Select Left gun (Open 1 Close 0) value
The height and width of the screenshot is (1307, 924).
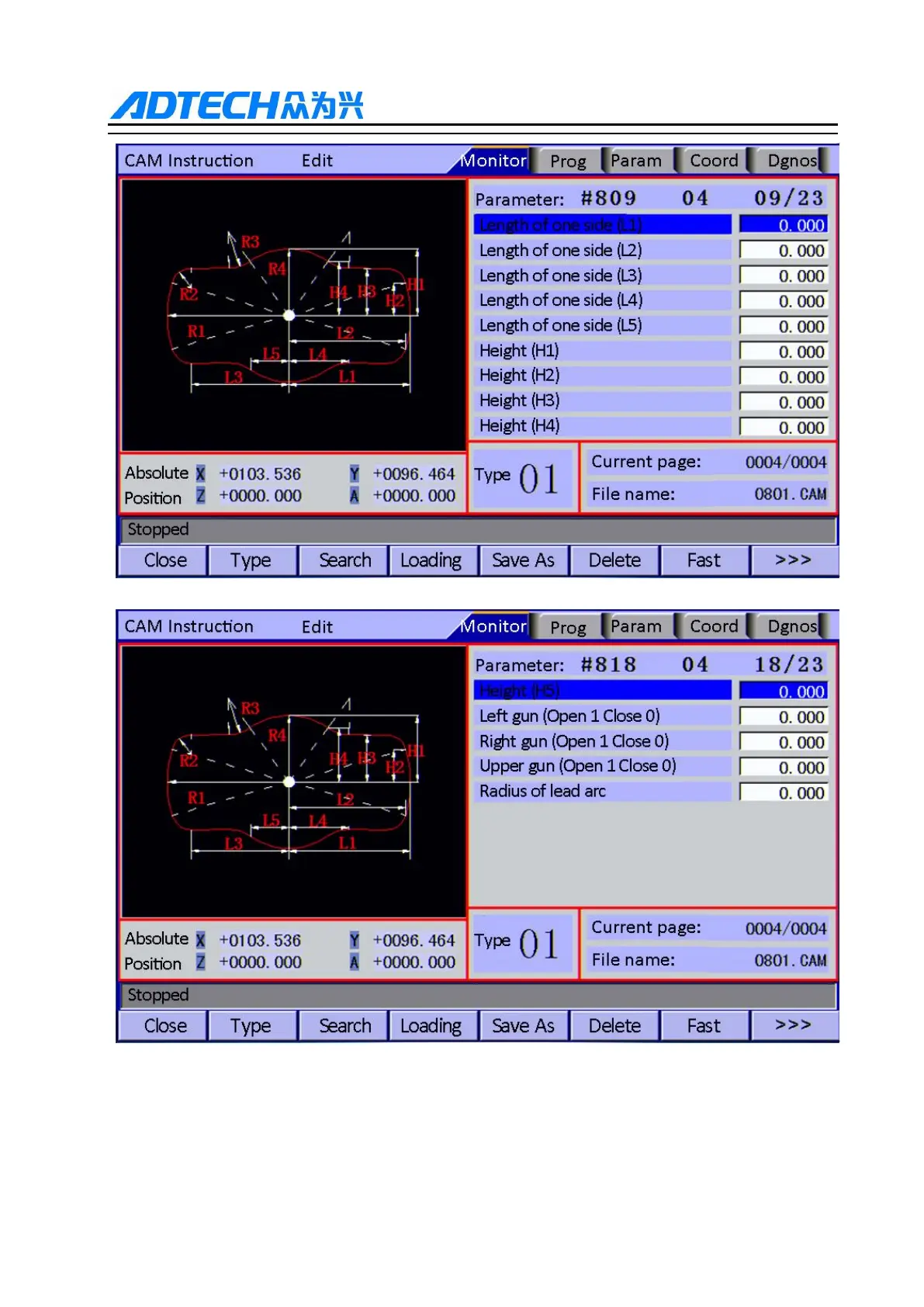(784, 716)
